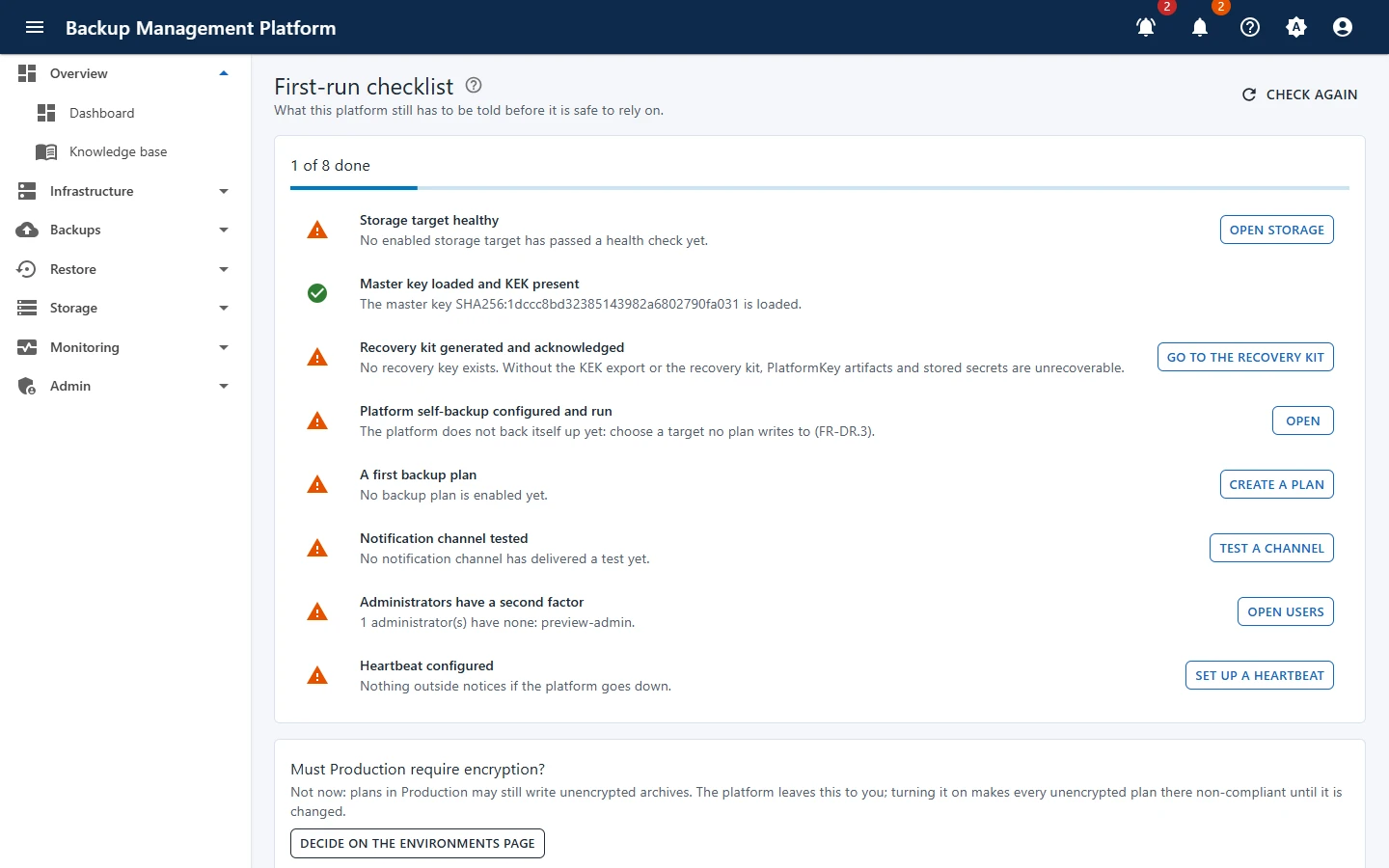Open the help icon in the top bar

pyautogui.click(x=1250, y=27)
